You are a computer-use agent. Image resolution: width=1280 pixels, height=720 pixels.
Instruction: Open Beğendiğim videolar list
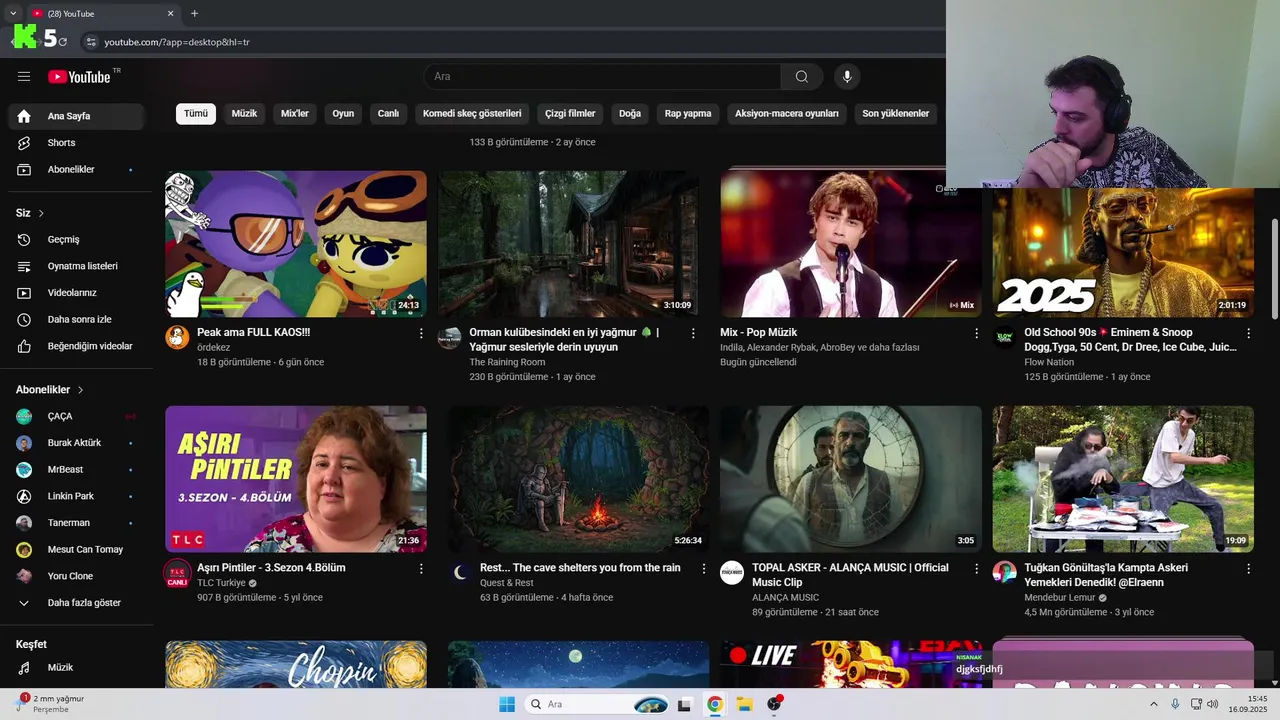pyautogui.click(x=76, y=346)
